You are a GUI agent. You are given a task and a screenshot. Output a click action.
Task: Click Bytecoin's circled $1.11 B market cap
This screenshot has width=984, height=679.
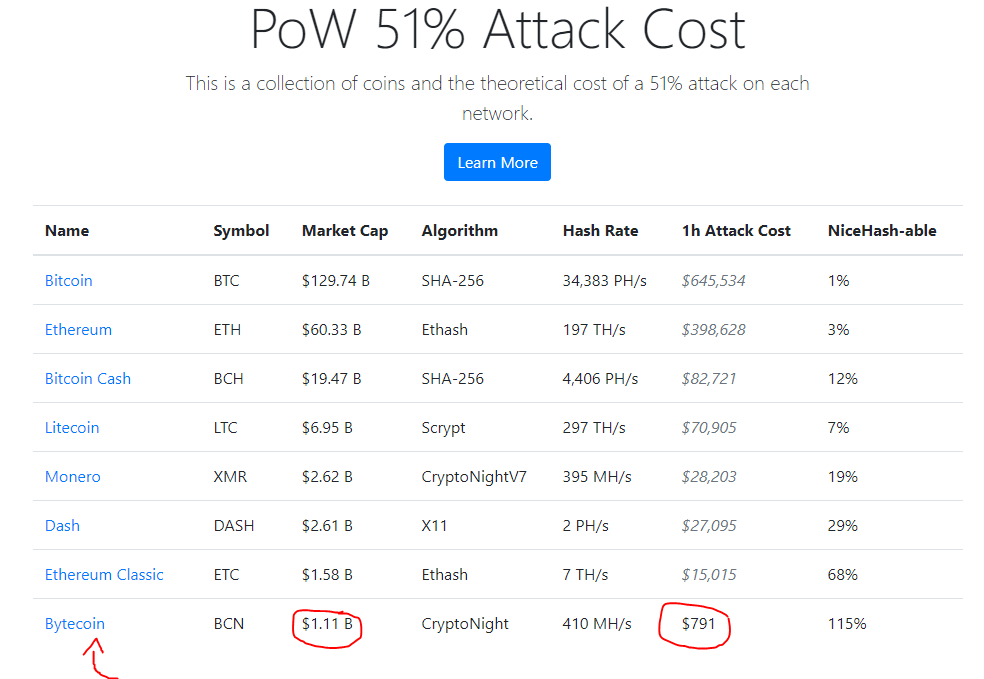(326, 623)
